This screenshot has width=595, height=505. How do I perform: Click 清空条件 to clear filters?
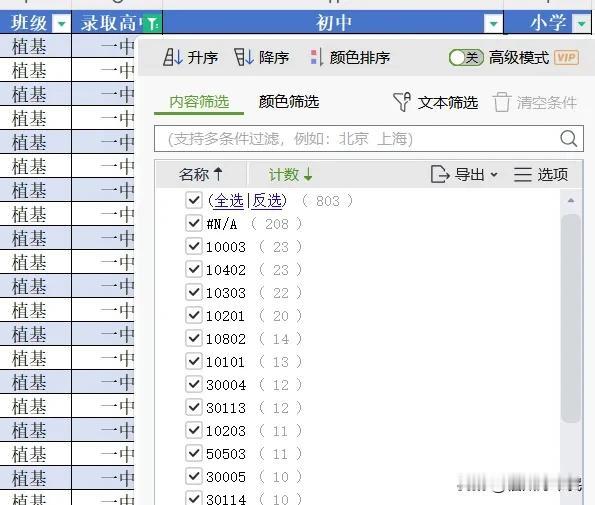[x=535, y=102]
